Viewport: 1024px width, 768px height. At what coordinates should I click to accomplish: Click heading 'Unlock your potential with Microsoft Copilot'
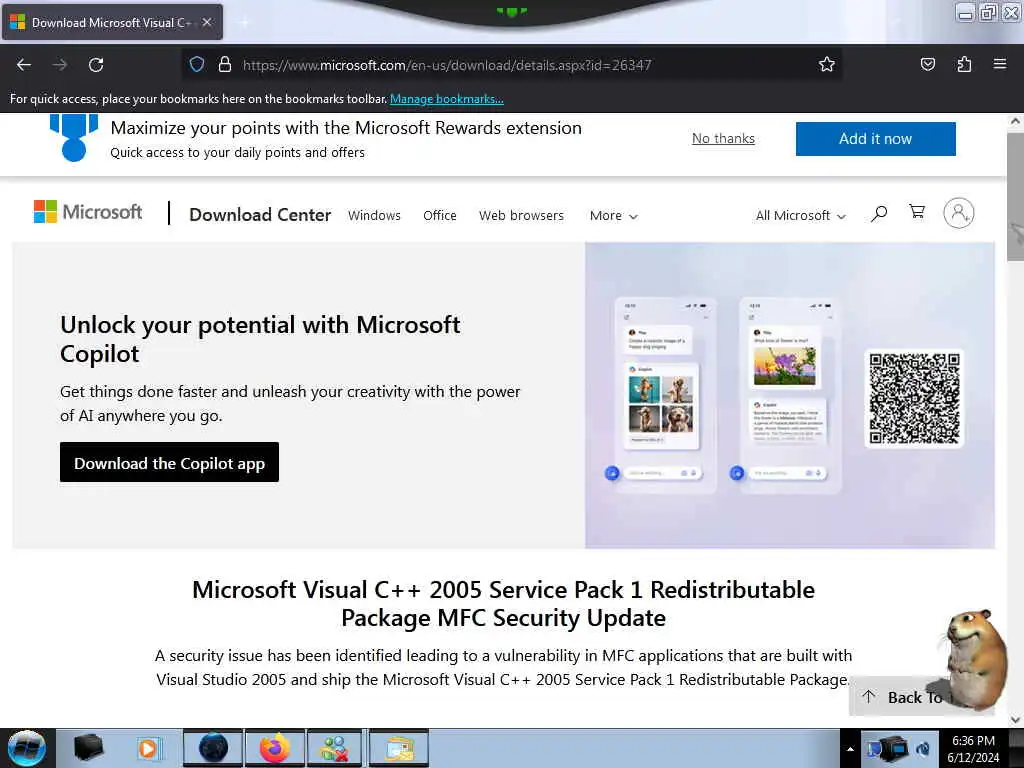[x=260, y=339]
